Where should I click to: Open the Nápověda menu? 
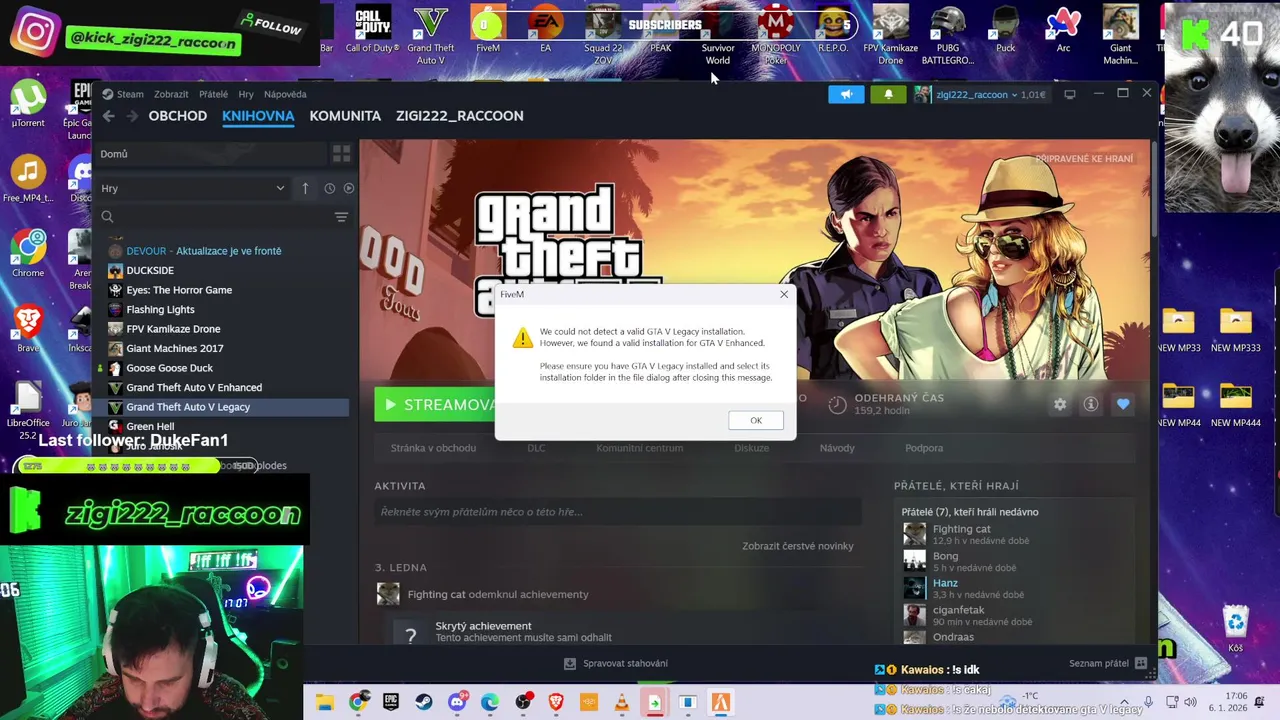tap(285, 94)
